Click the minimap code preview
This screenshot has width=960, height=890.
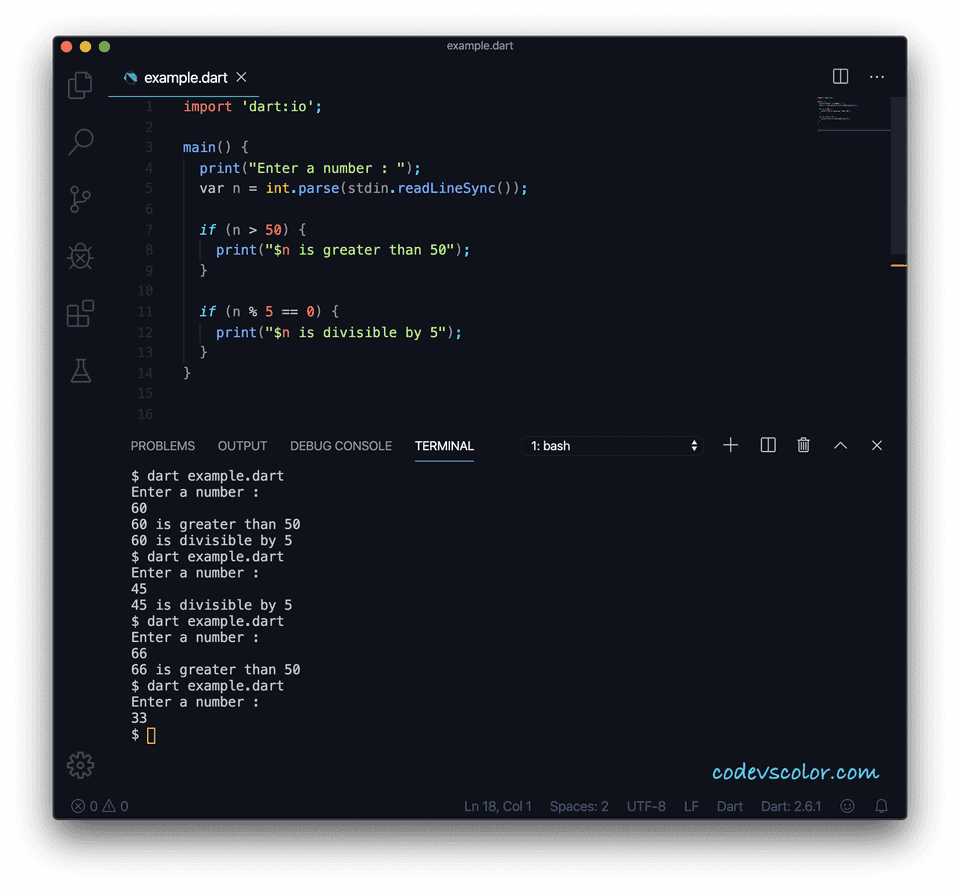(850, 110)
